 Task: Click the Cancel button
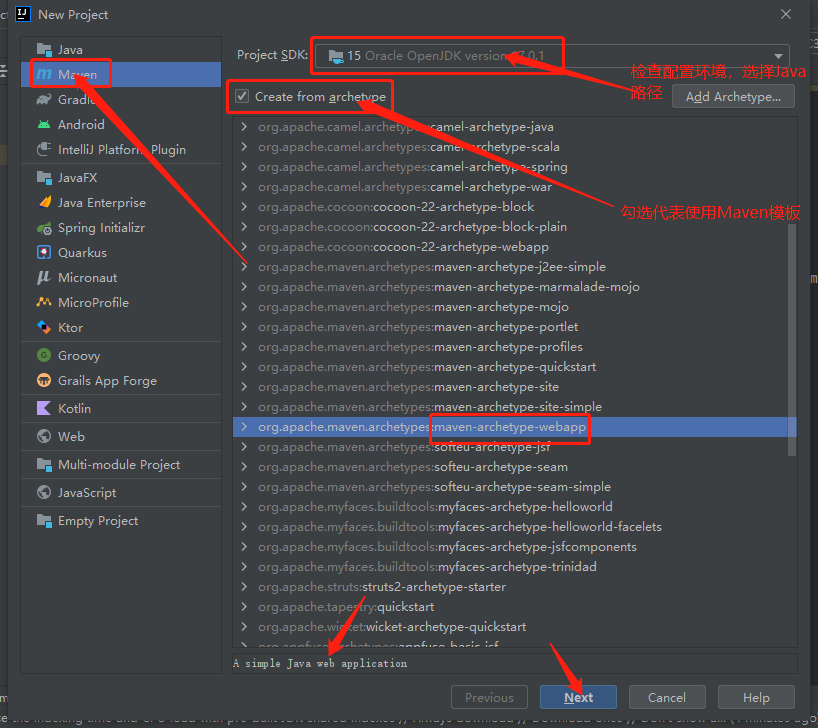pos(667,697)
